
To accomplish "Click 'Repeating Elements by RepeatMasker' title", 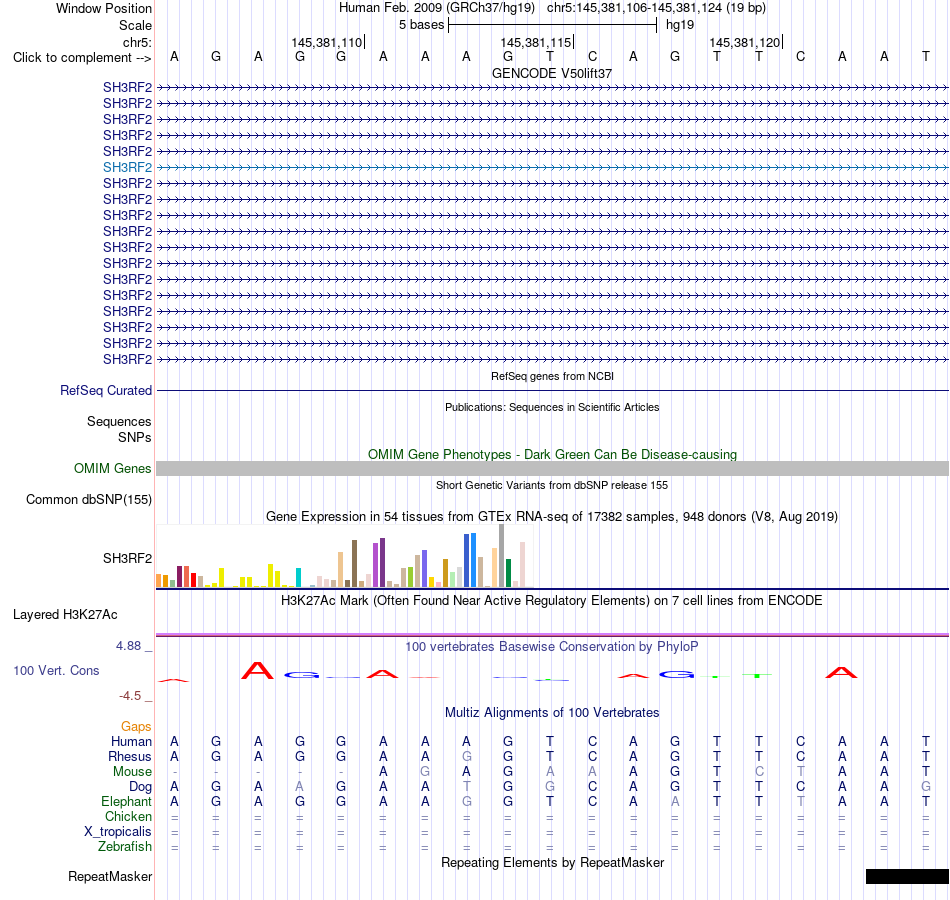I will (553, 862).
